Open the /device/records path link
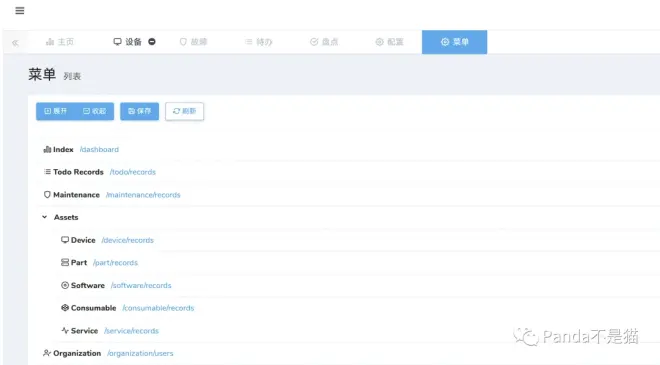The height and width of the screenshot is (365, 660). click(128, 240)
